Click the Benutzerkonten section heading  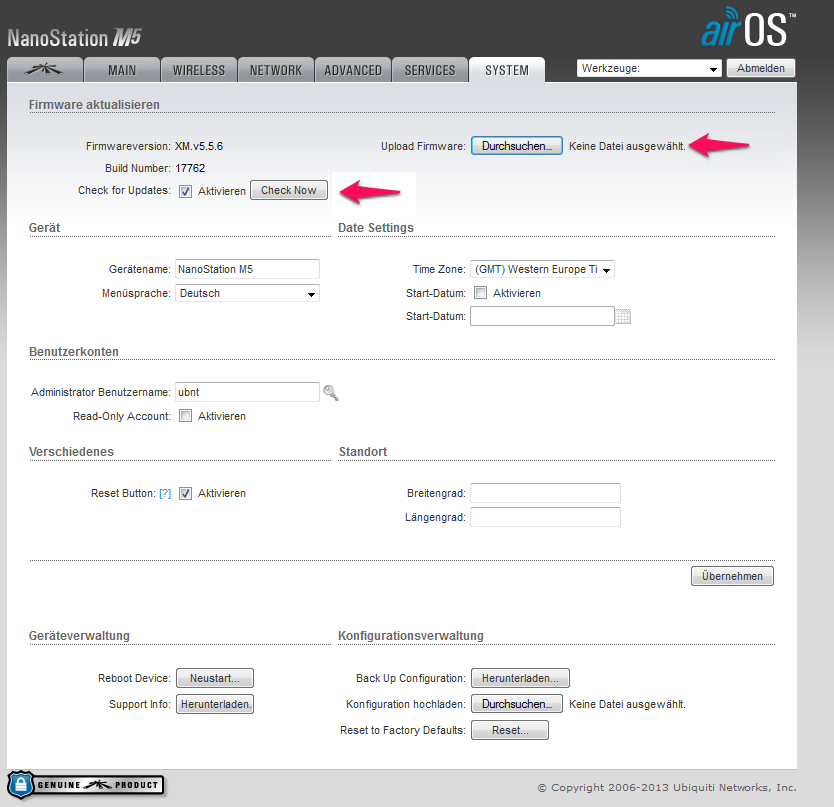tap(74, 352)
